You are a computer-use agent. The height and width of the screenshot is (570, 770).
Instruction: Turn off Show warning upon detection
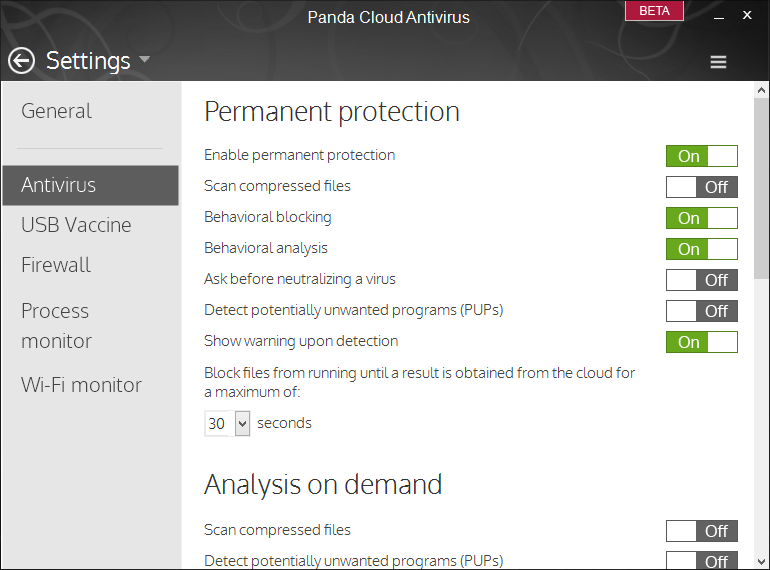coord(701,342)
